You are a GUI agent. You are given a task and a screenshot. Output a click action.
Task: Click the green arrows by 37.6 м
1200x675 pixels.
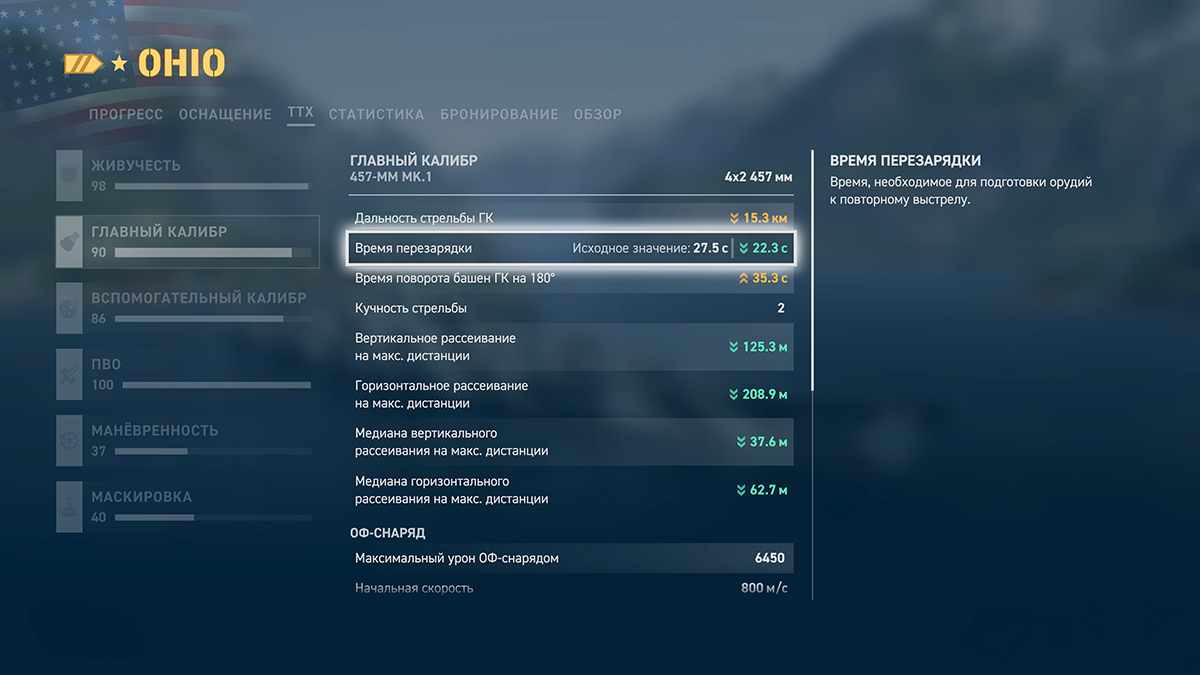coord(741,442)
